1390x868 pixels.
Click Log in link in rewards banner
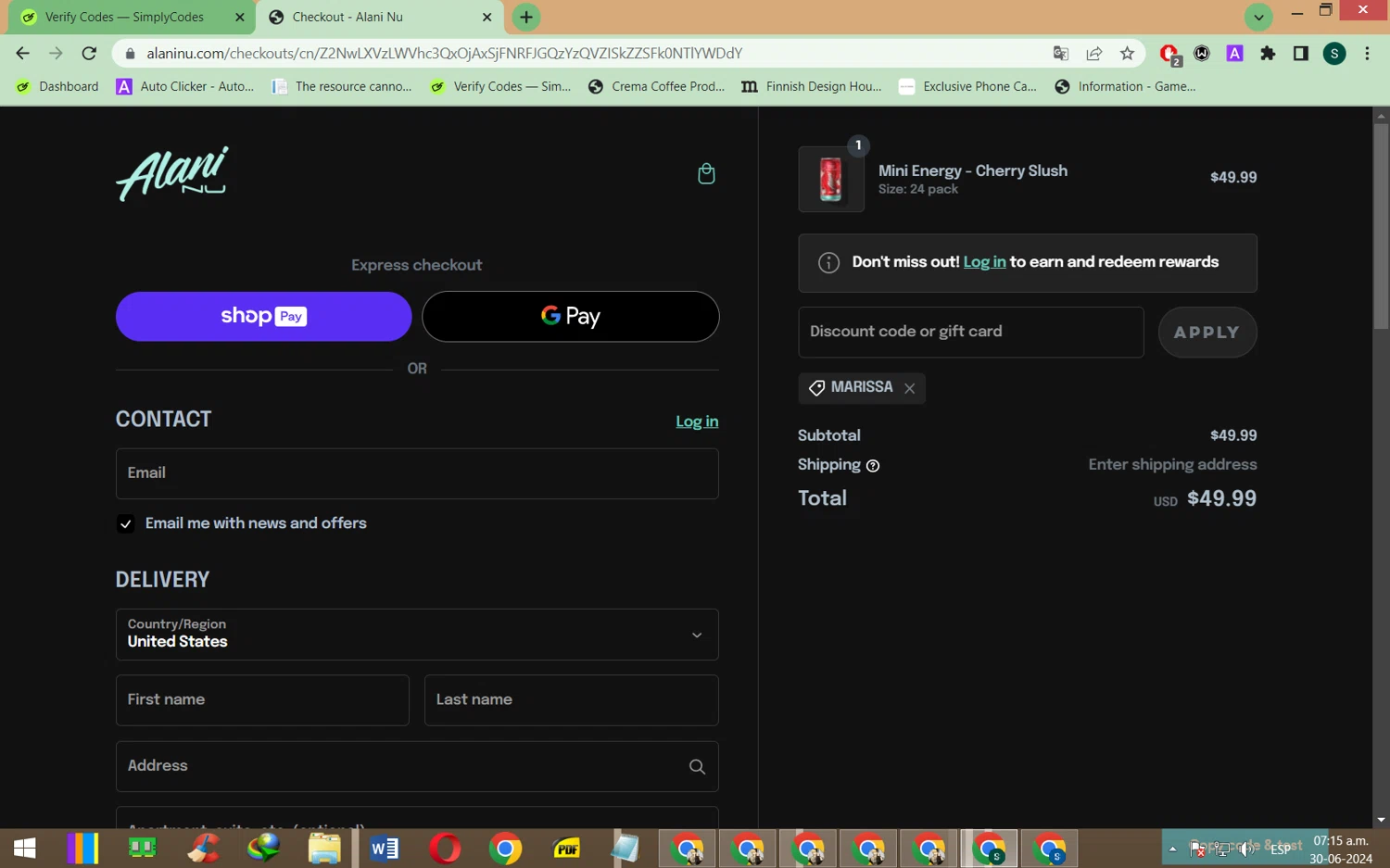[x=984, y=262]
